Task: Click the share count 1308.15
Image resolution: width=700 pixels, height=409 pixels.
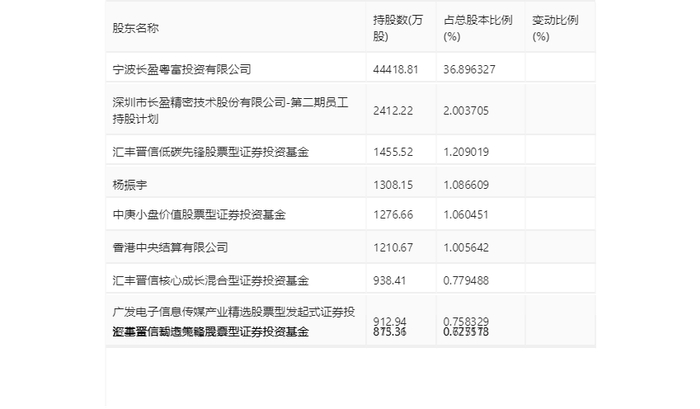Action: pos(393,185)
